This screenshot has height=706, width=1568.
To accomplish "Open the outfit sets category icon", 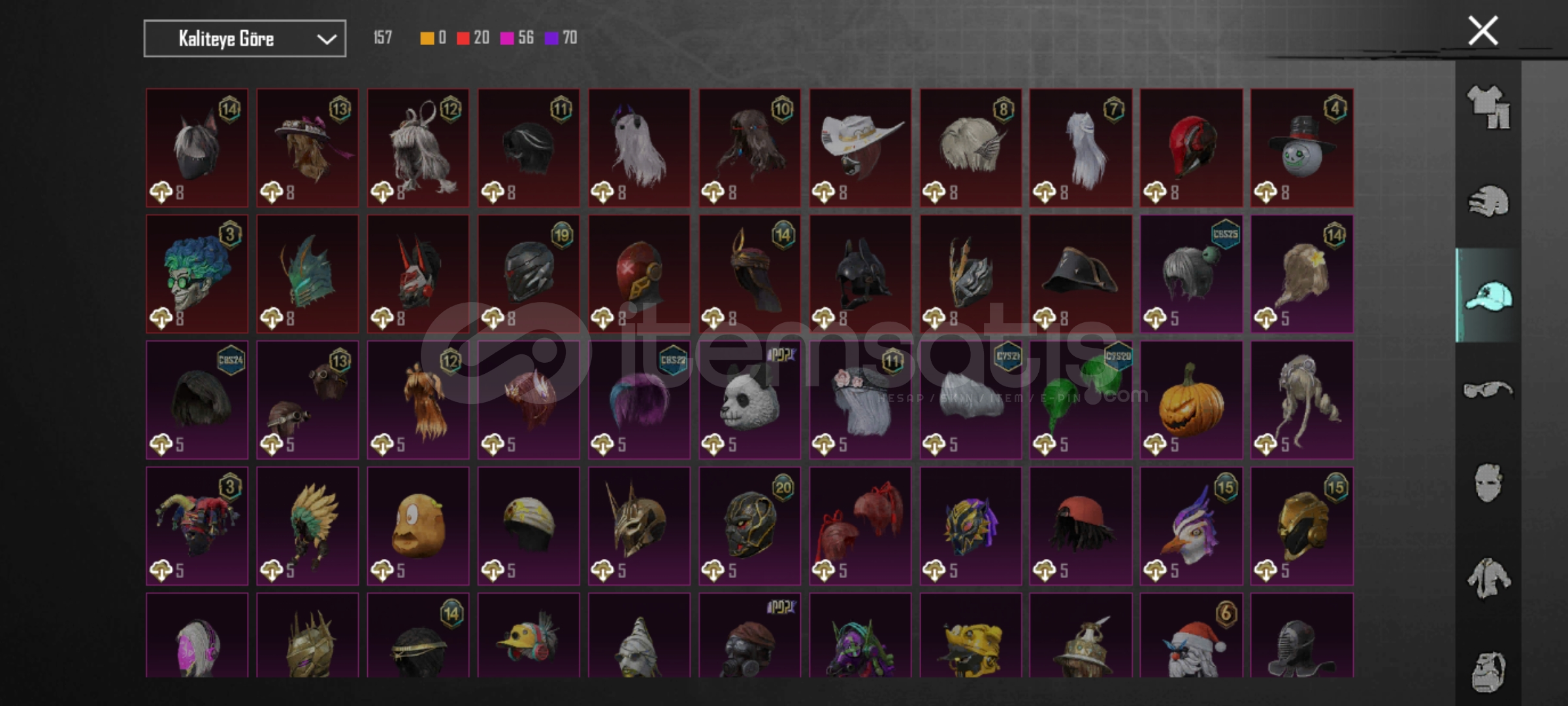I will [x=1488, y=107].
